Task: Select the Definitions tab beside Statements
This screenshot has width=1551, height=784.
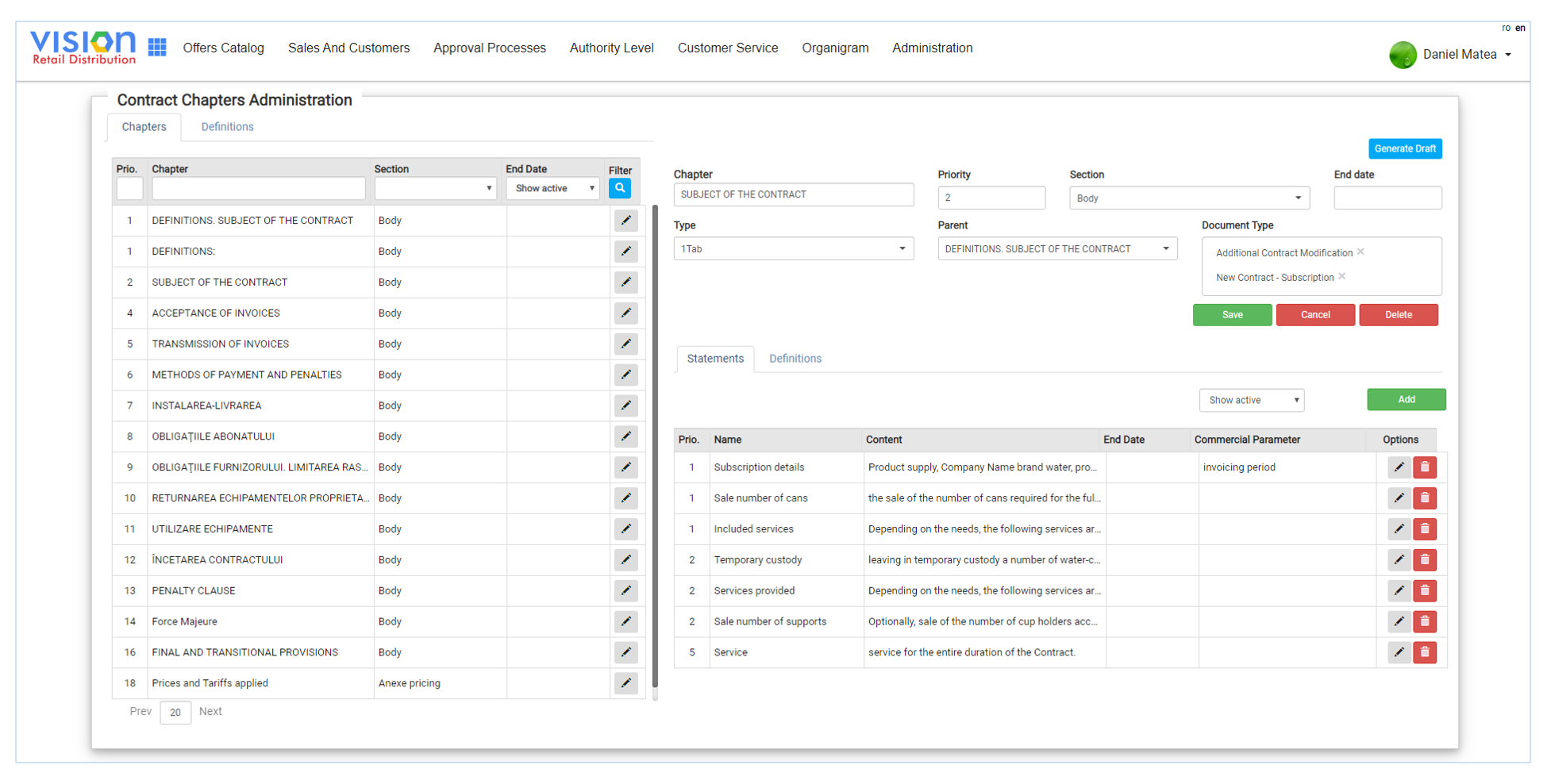Action: pos(795,359)
